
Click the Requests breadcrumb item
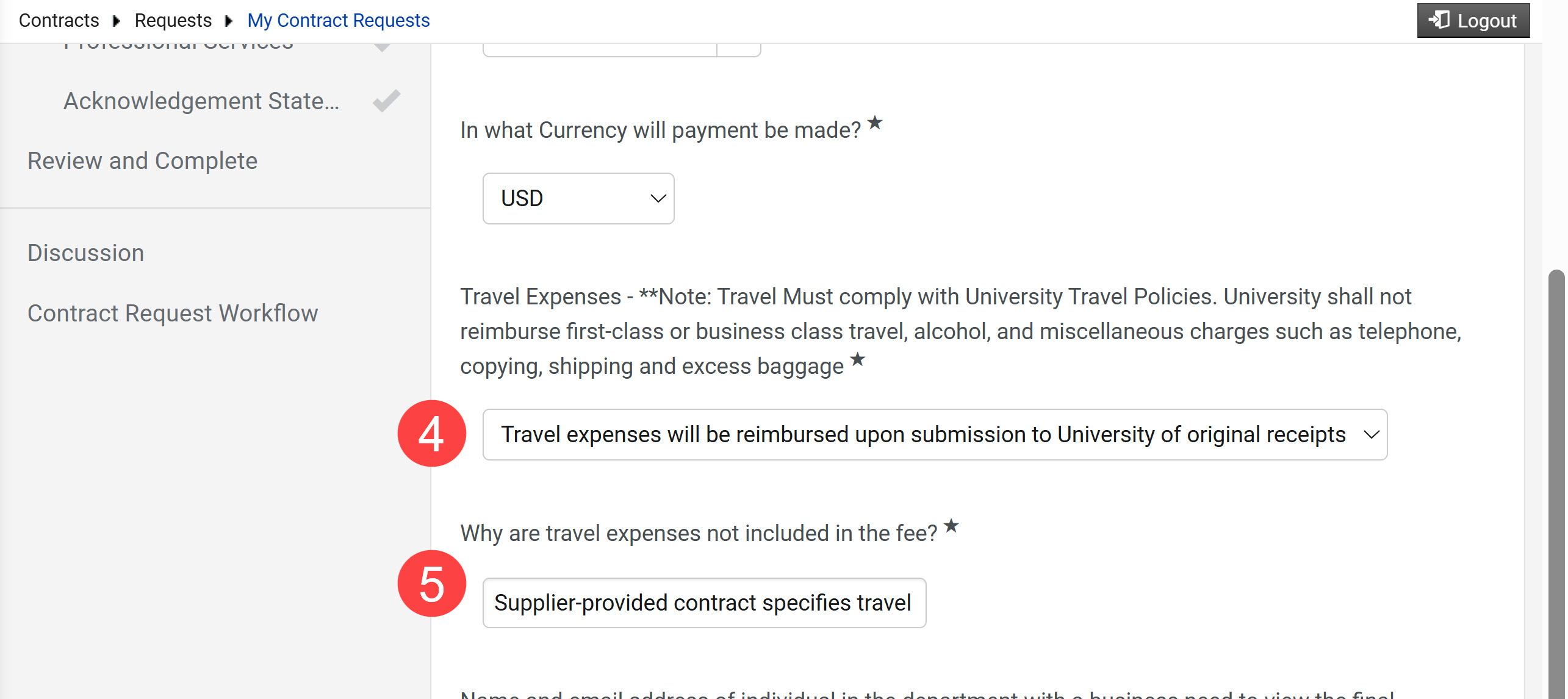173,20
